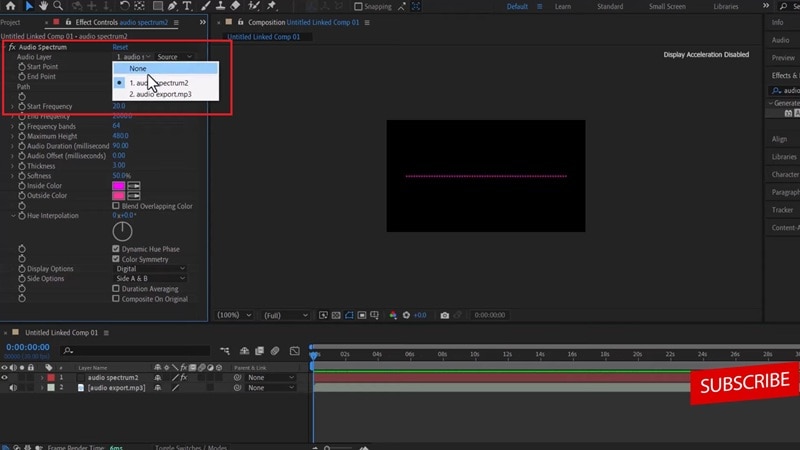
Task: Click the Outside Color swatch
Action: click(119, 195)
